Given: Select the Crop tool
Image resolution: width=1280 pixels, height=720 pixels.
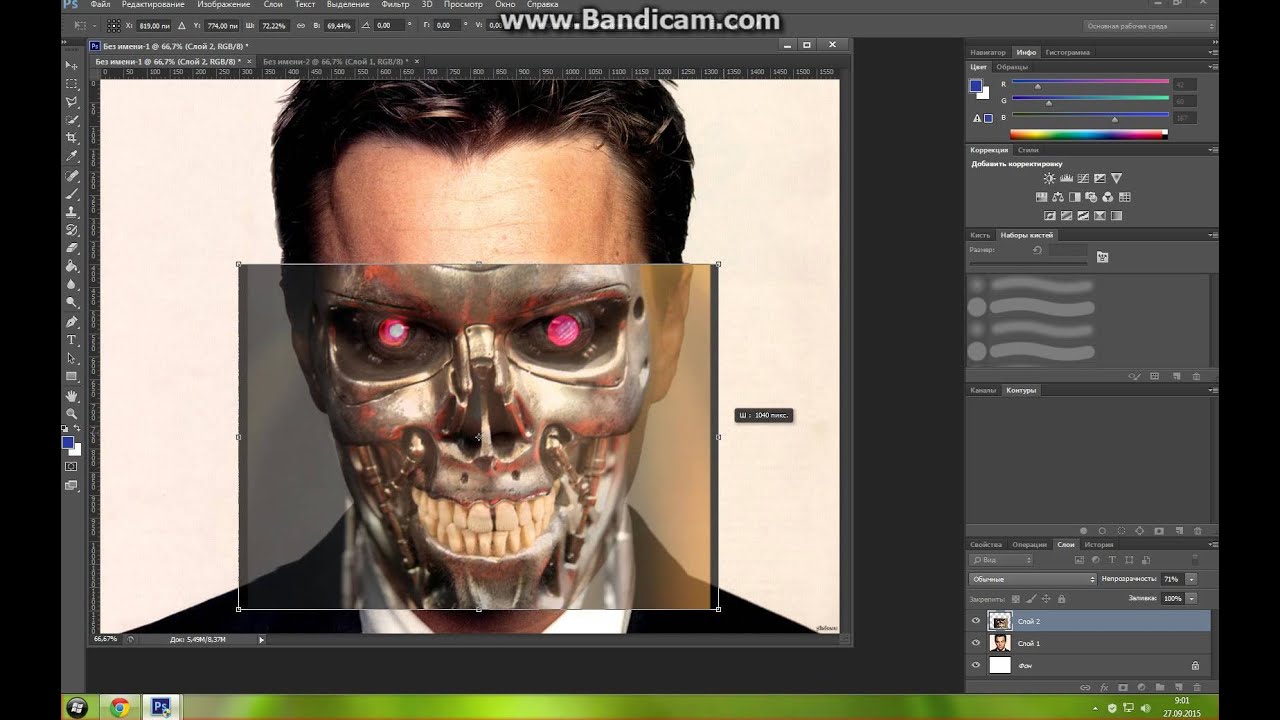Looking at the screenshot, I should click(x=72, y=138).
